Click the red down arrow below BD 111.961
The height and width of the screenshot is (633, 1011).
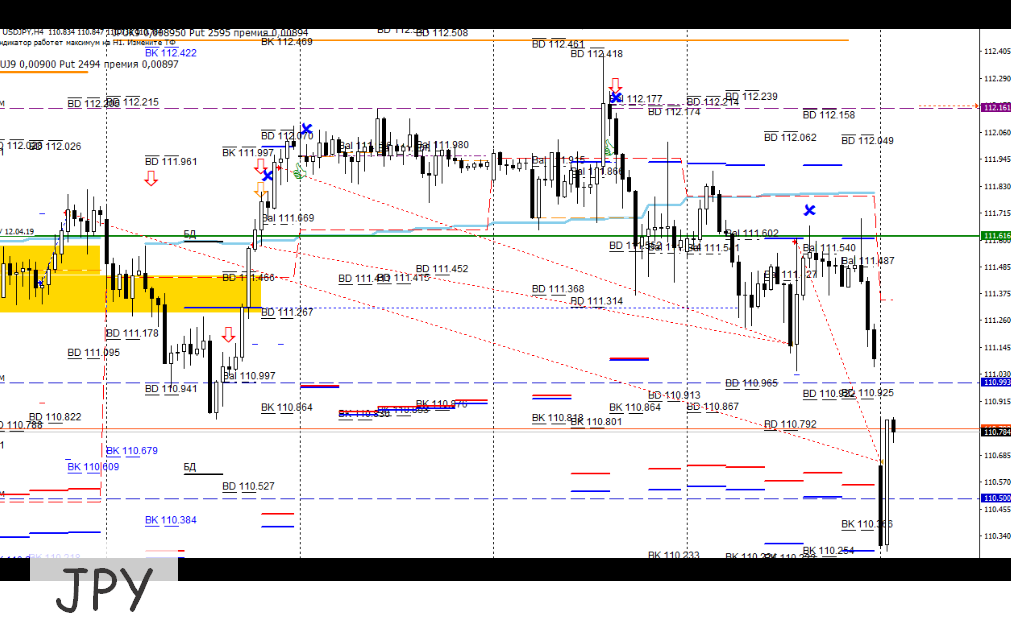coord(151,178)
